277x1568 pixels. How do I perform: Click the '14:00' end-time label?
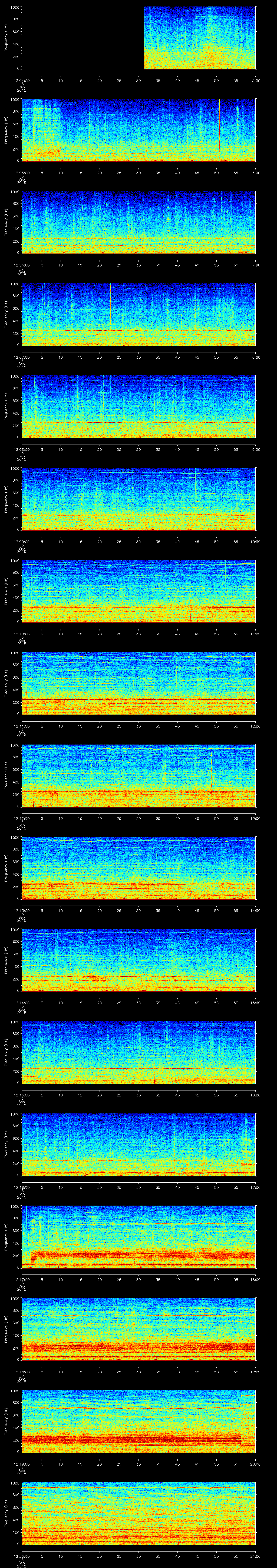(x=255, y=910)
